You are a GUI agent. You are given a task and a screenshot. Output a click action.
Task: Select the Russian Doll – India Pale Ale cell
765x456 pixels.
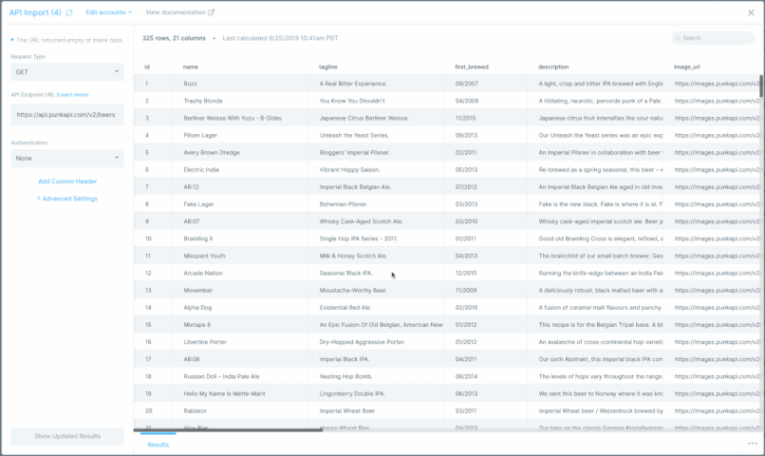coord(240,377)
